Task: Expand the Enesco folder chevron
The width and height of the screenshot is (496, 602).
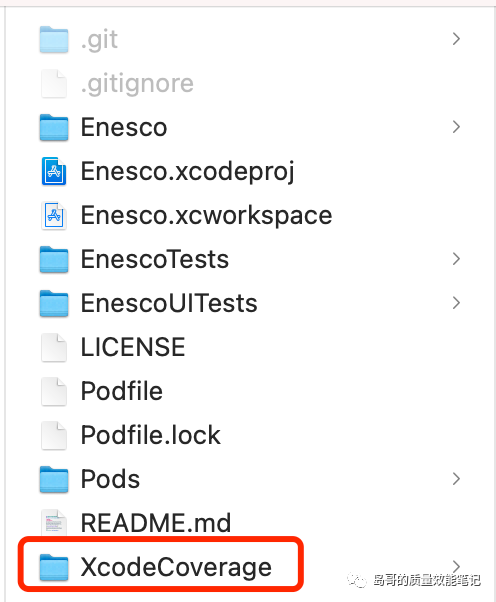Action: [x=456, y=127]
